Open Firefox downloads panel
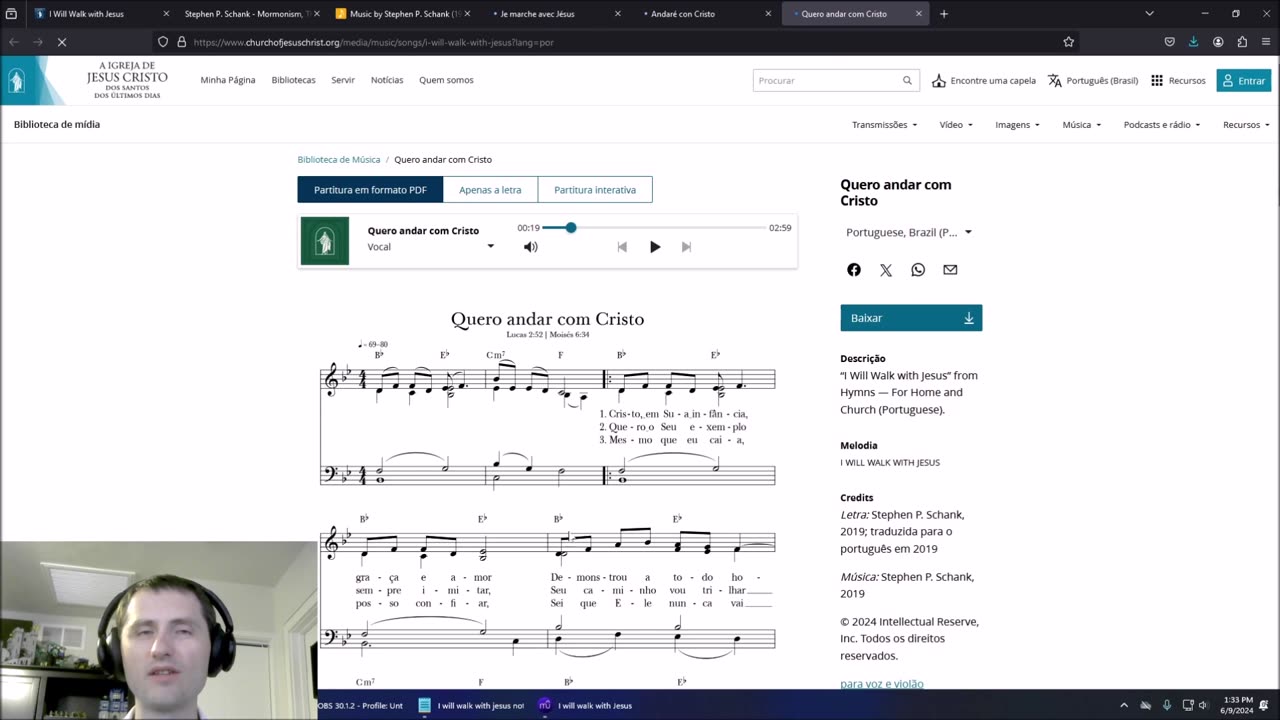The width and height of the screenshot is (1280, 720). [1193, 42]
